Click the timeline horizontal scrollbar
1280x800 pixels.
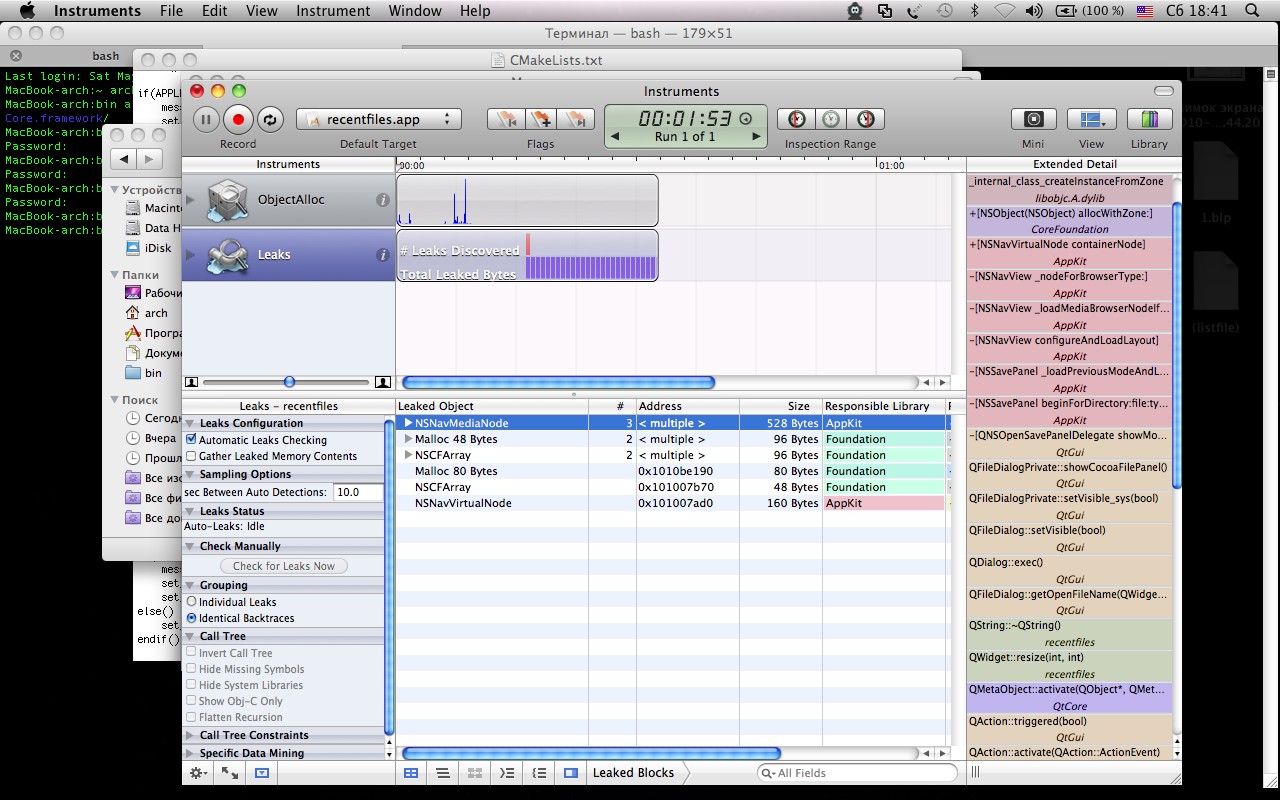point(558,382)
